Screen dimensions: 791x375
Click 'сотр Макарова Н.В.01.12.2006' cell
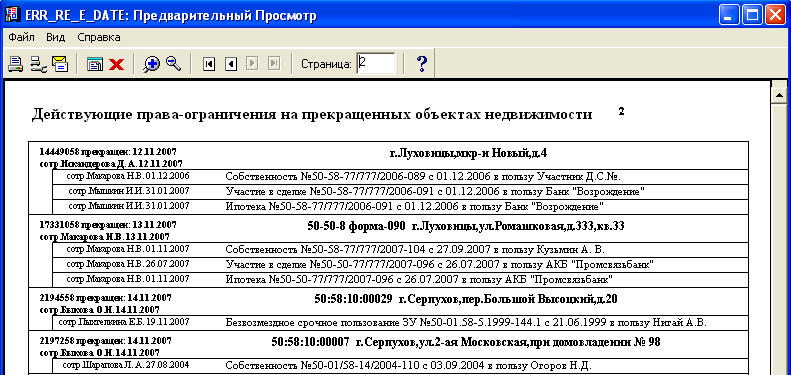tap(128, 176)
